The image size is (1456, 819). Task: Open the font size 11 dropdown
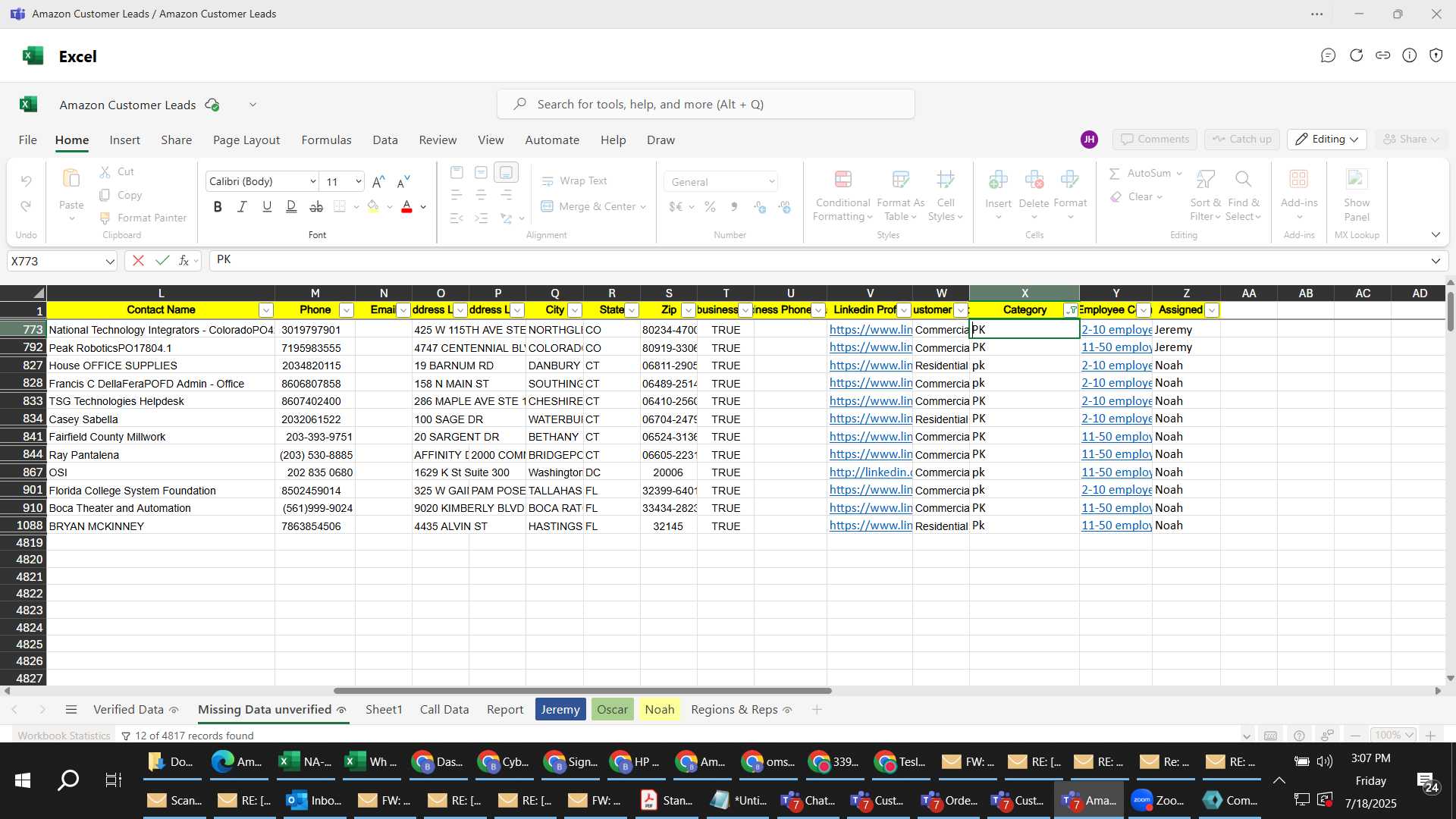358,181
